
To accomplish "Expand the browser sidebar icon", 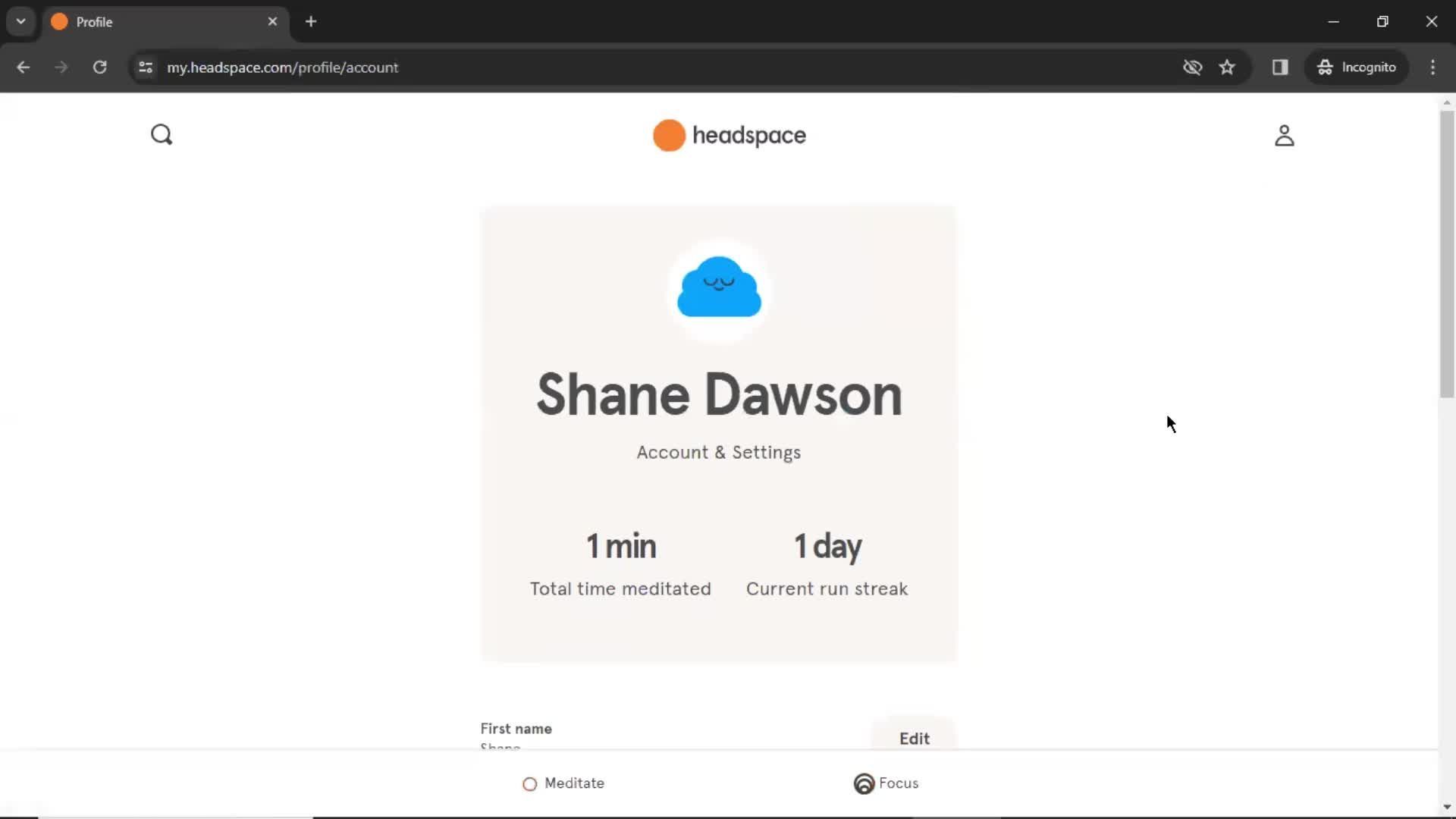I will point(1281,67).
